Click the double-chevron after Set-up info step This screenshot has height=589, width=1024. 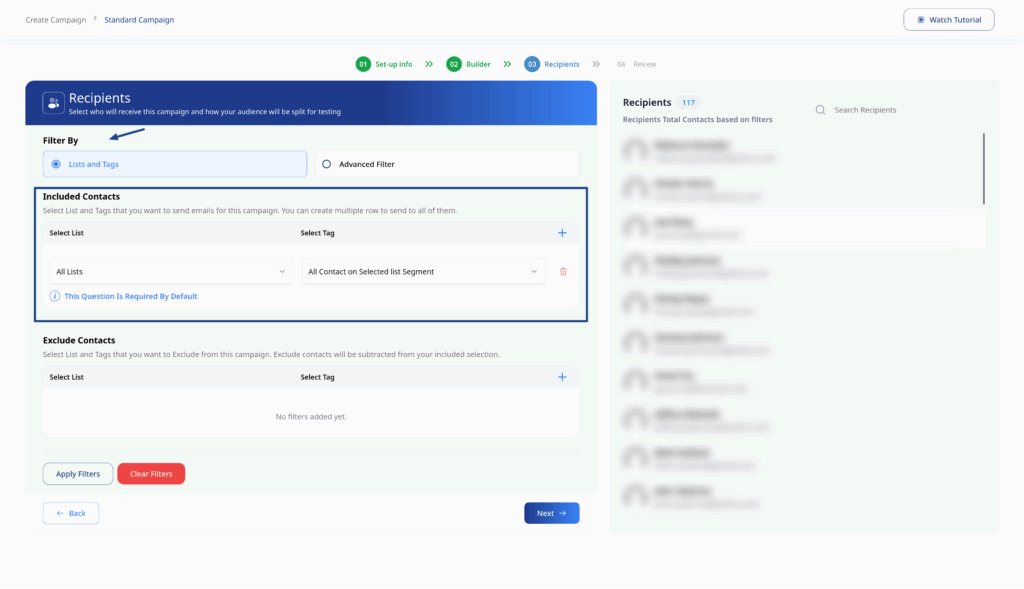(x=429, y=64)
